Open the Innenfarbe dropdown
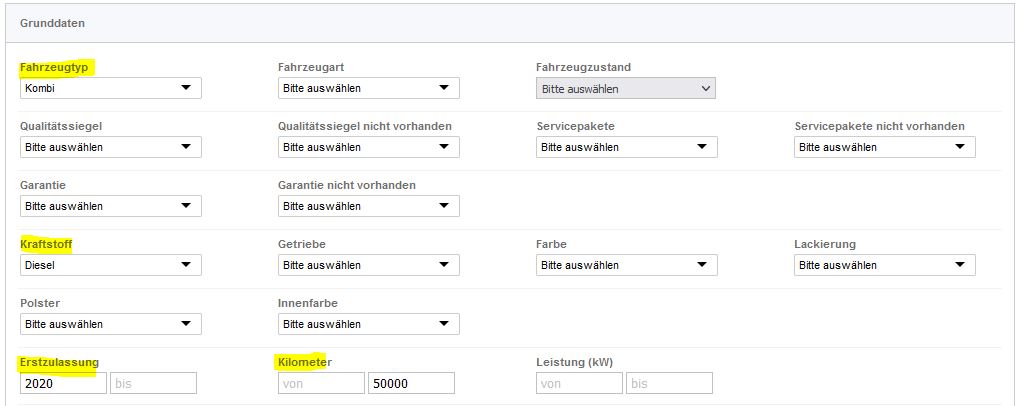Viewport: 1024px width, 406px height. coord(368,324)
